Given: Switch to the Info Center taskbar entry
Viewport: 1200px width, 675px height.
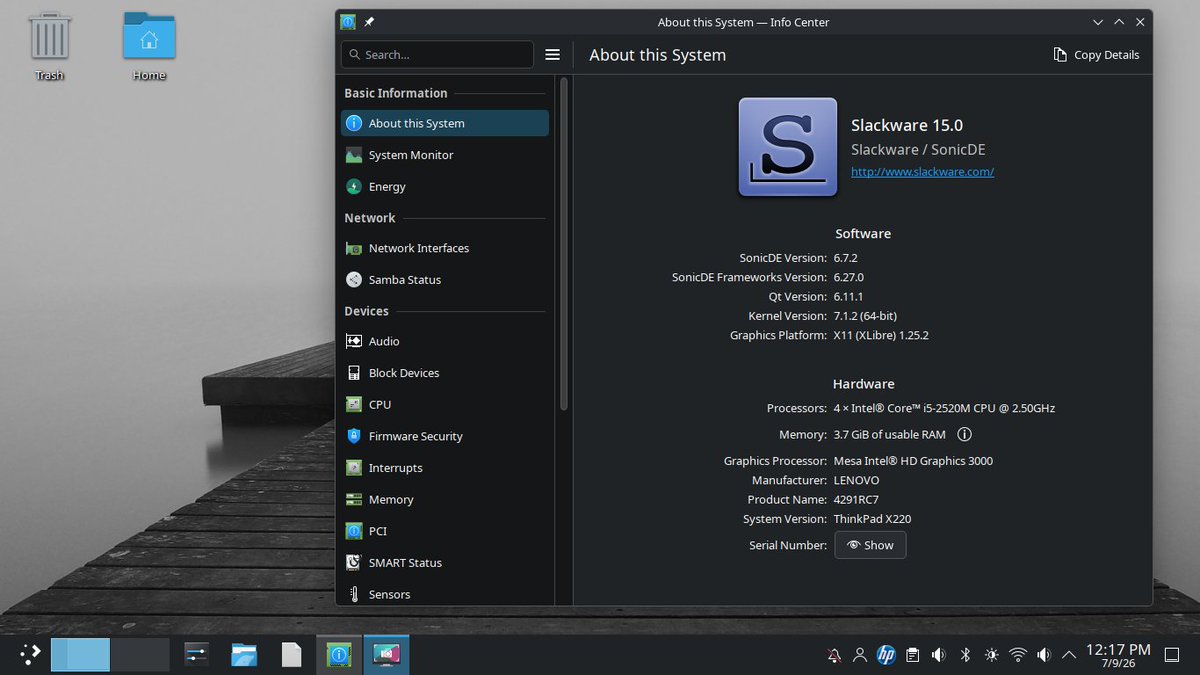Looking at the screenshot, I should [x=339, y=655].
